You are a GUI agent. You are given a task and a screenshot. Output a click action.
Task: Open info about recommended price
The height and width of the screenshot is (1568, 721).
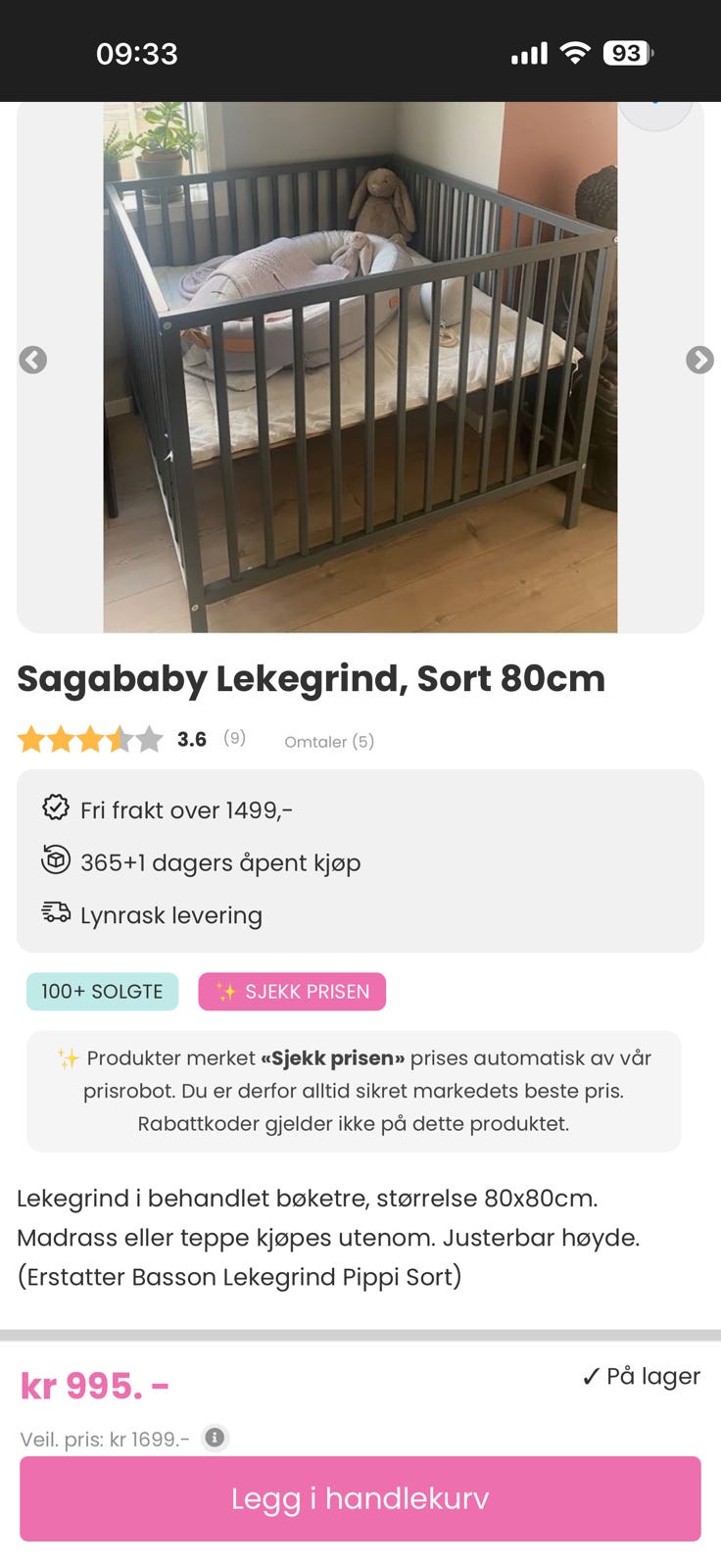(x=215, y=1438)
